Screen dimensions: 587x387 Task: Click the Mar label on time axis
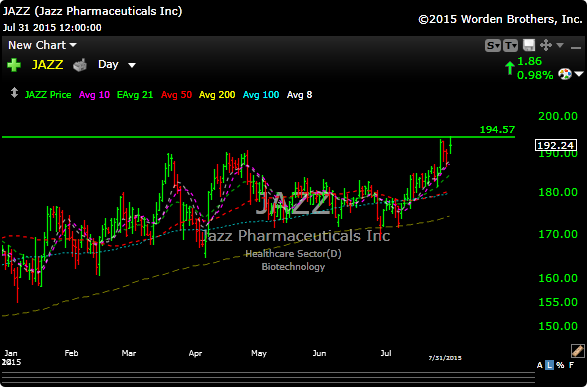(129, 353)
